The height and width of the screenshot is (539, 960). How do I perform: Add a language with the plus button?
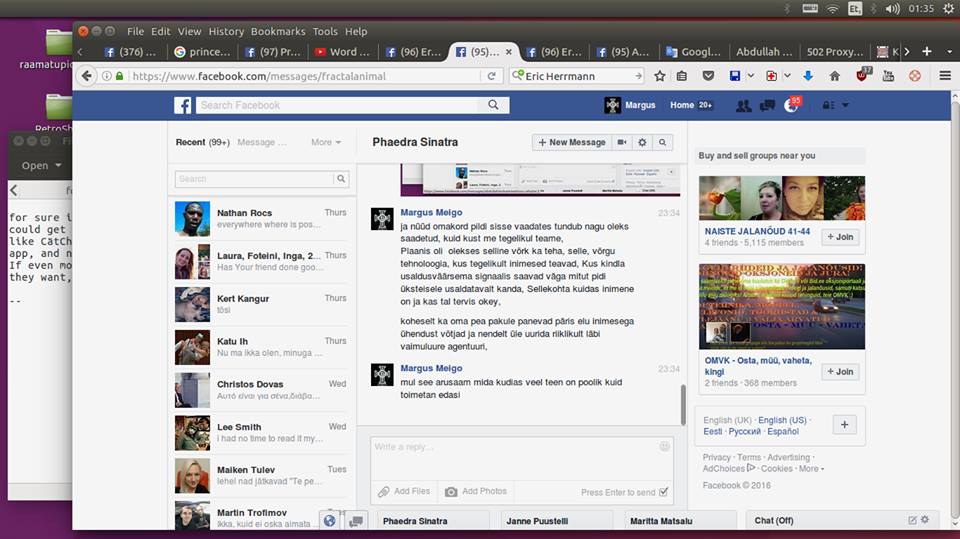[x=844, y=424]
